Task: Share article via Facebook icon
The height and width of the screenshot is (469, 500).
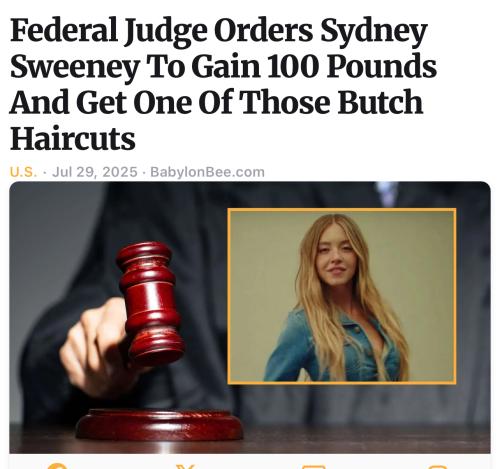Action: pyautogui.click(x=57, y=466)
